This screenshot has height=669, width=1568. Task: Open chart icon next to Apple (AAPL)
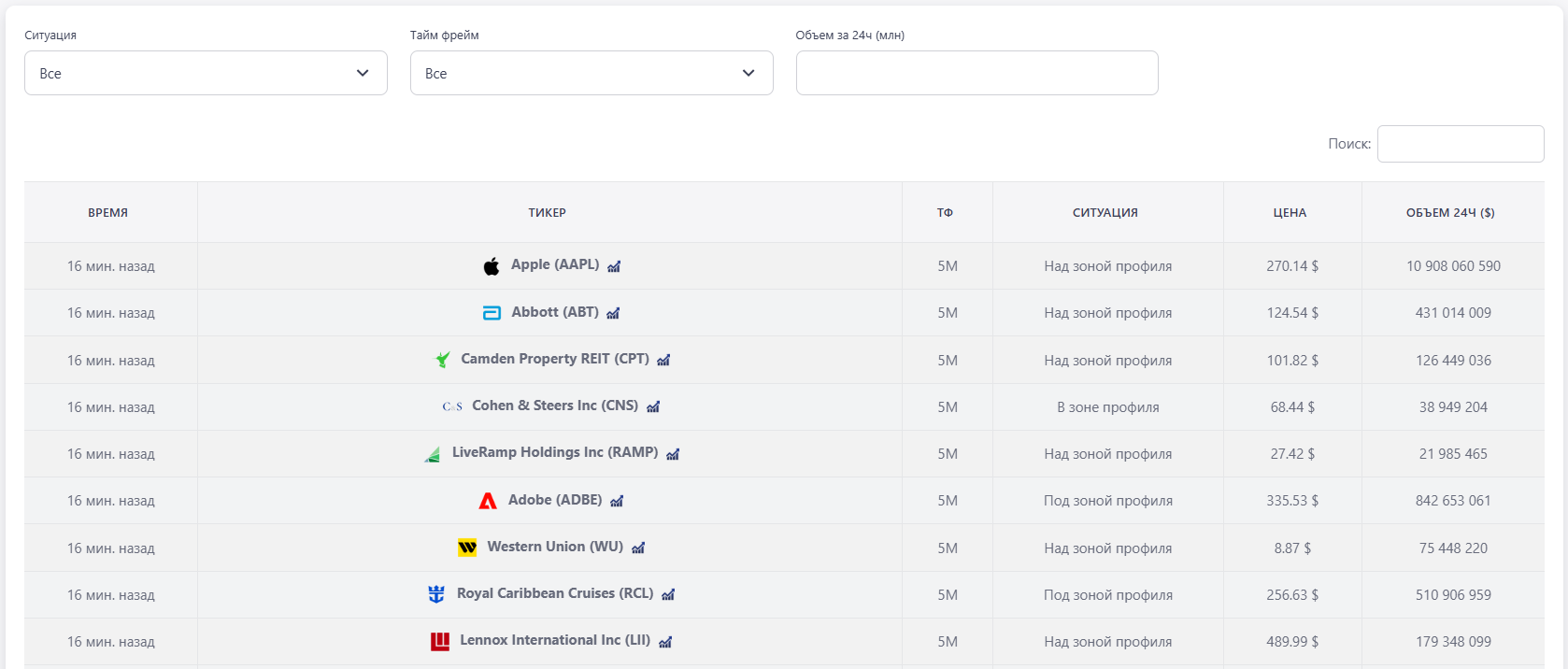click(x=614, y=266)
